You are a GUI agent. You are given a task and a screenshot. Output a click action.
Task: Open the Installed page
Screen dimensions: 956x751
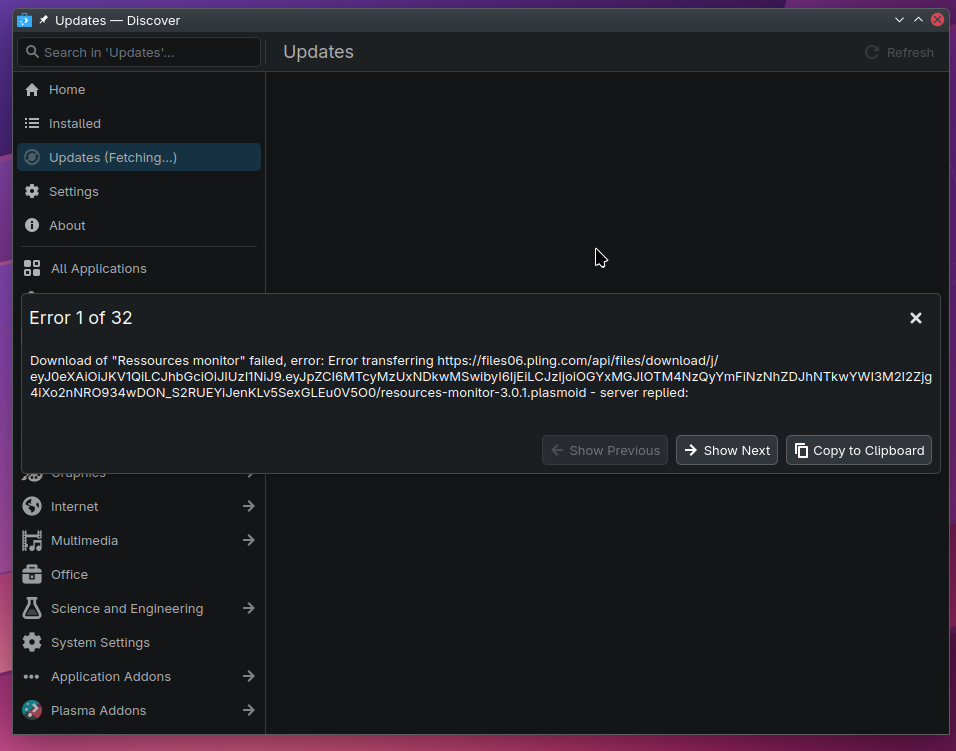click(x=139, y=124)
